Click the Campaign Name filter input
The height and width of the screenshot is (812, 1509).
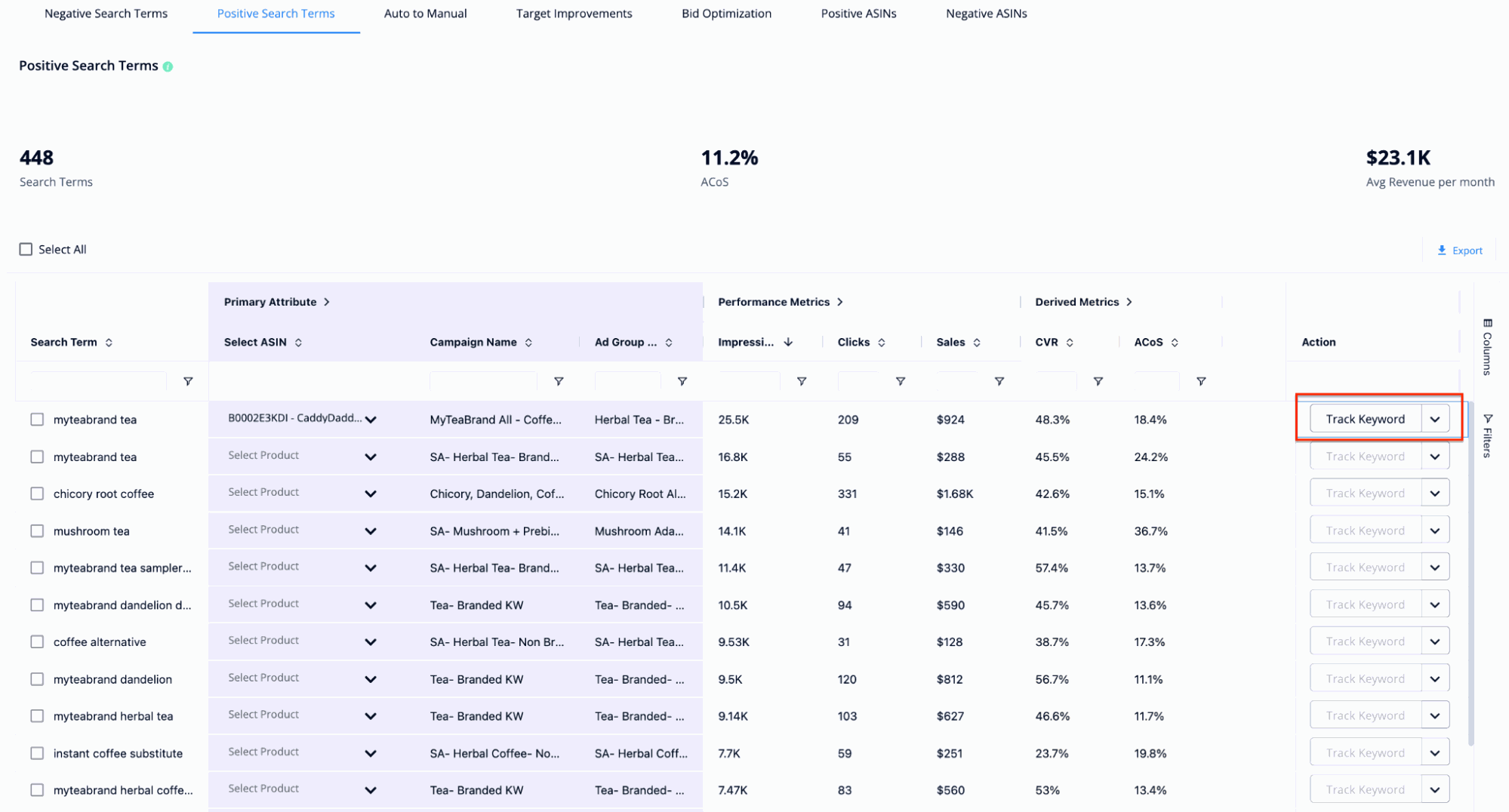coord(483,381)
